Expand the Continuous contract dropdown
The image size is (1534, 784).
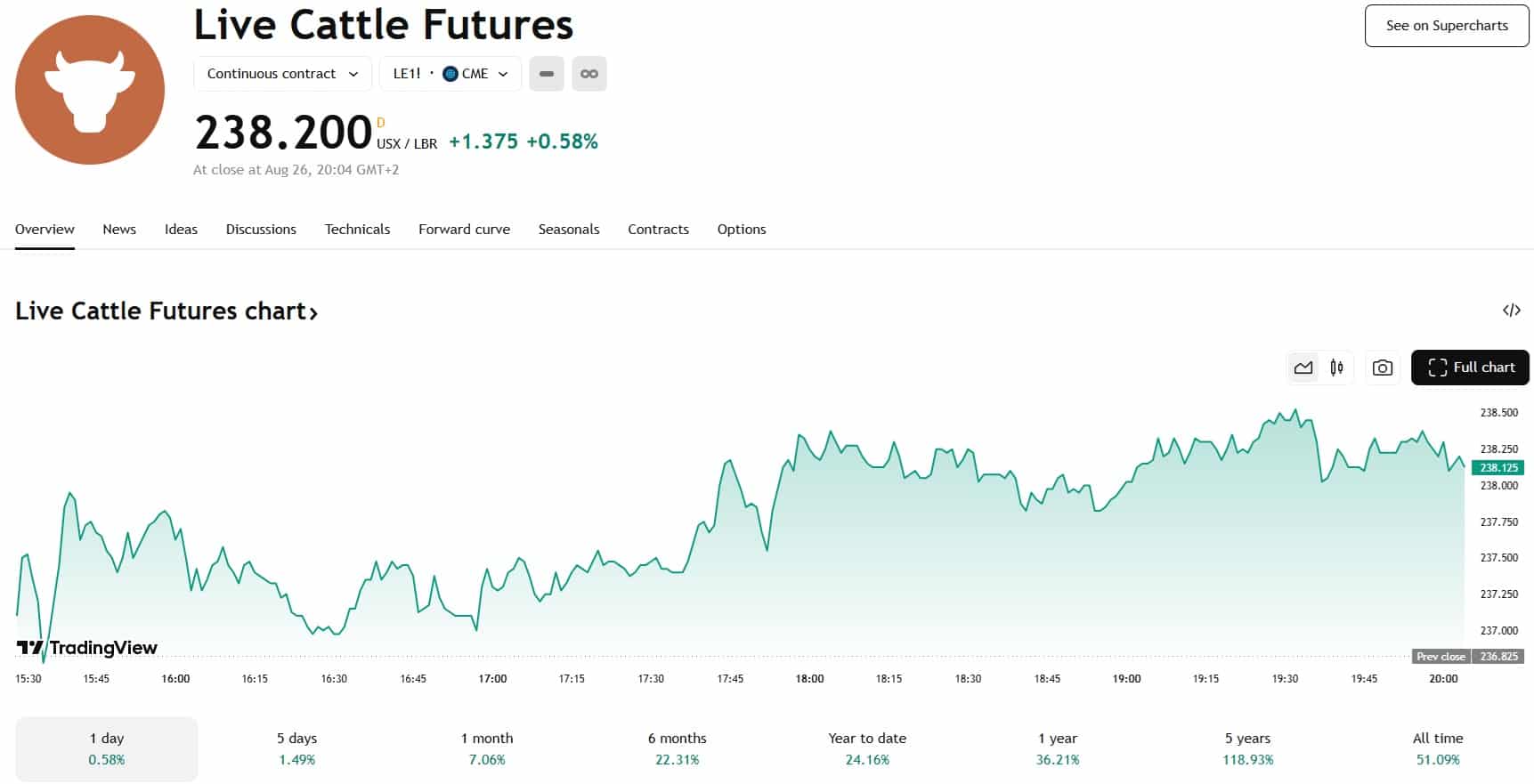(x=282, y=74)
